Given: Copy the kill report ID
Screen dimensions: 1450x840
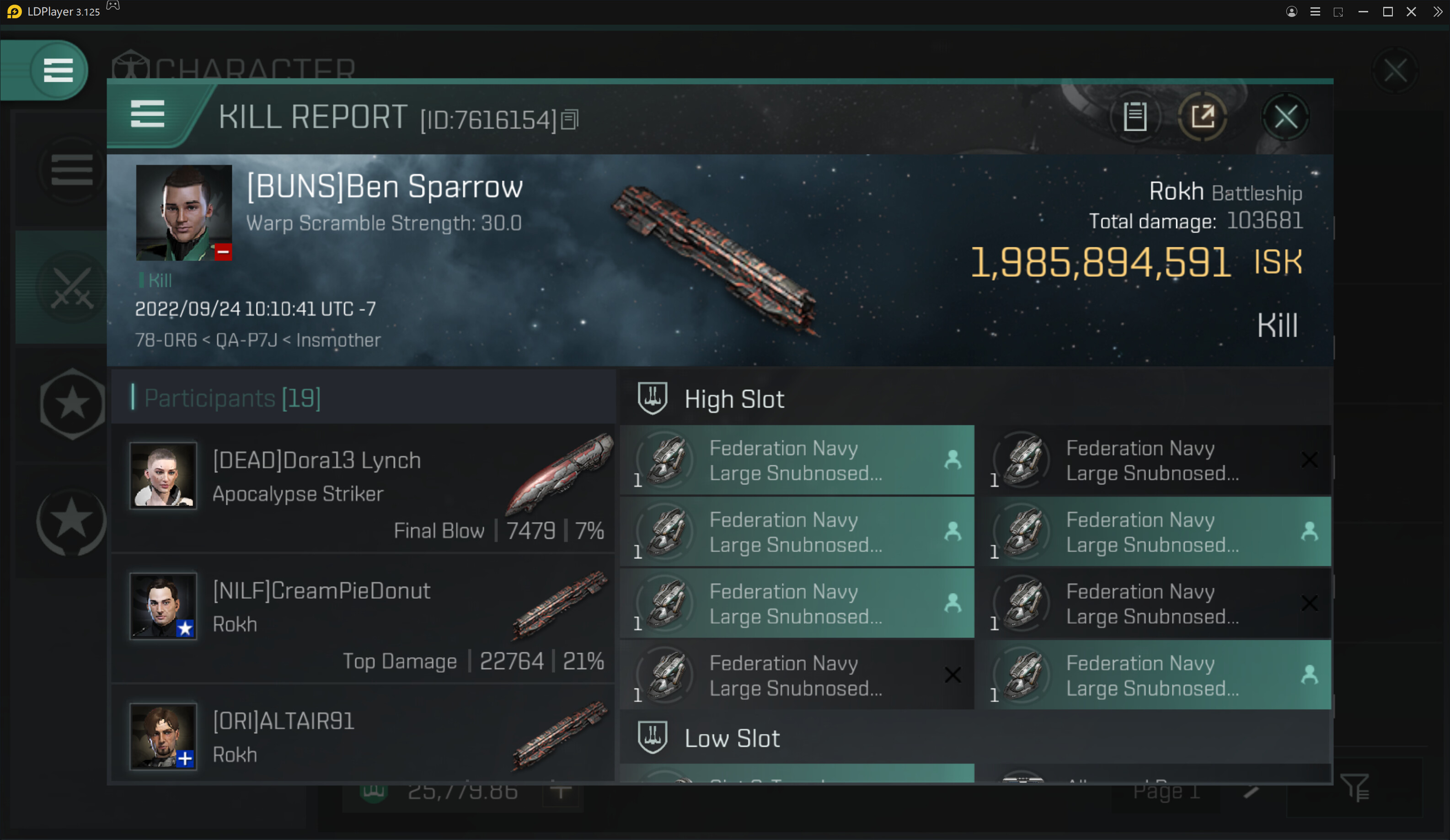Looking at the screenshot, I should coord(569,120).
